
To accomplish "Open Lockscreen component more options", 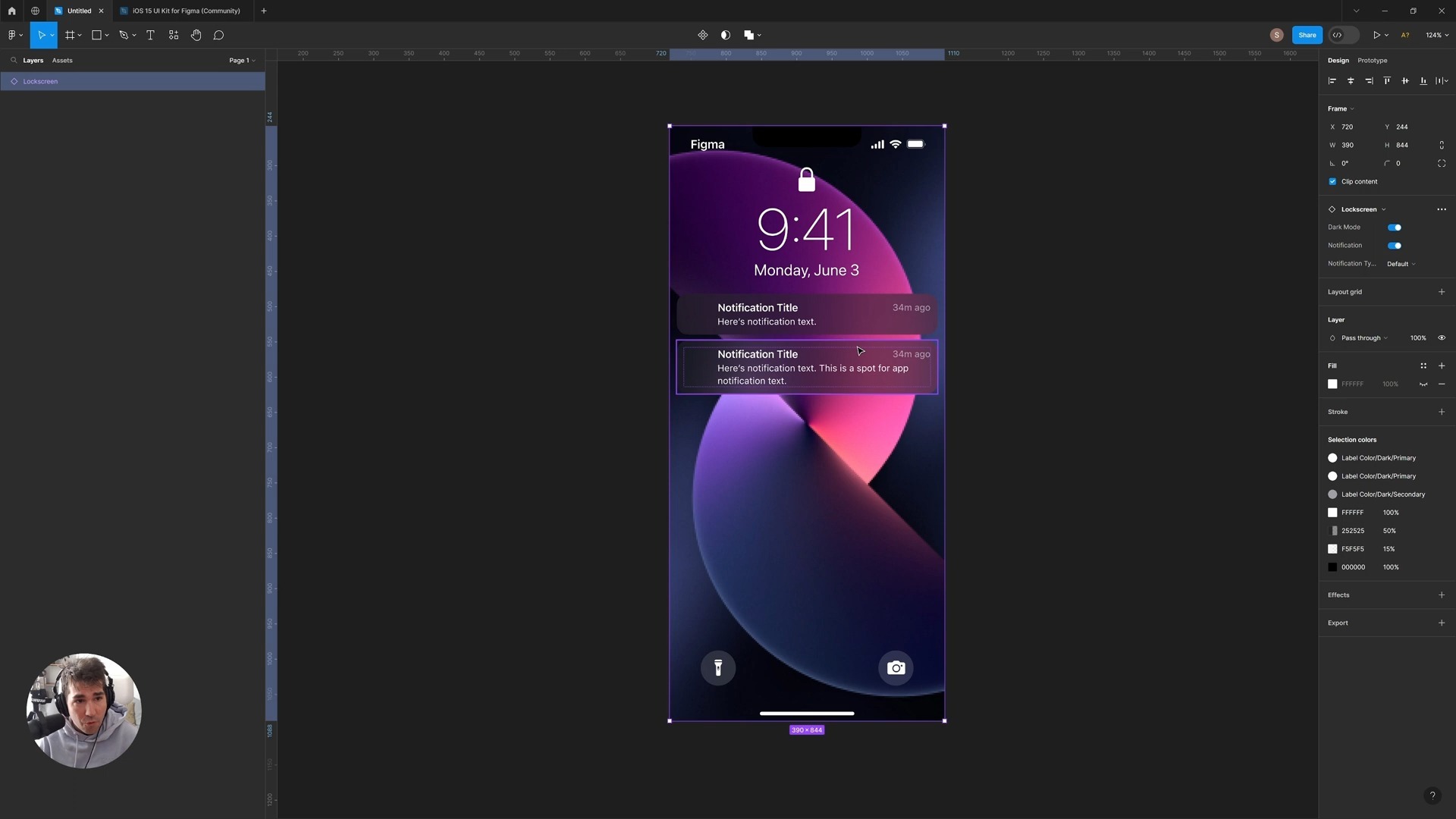I will pyautogui.click(x=1442, y=209).
